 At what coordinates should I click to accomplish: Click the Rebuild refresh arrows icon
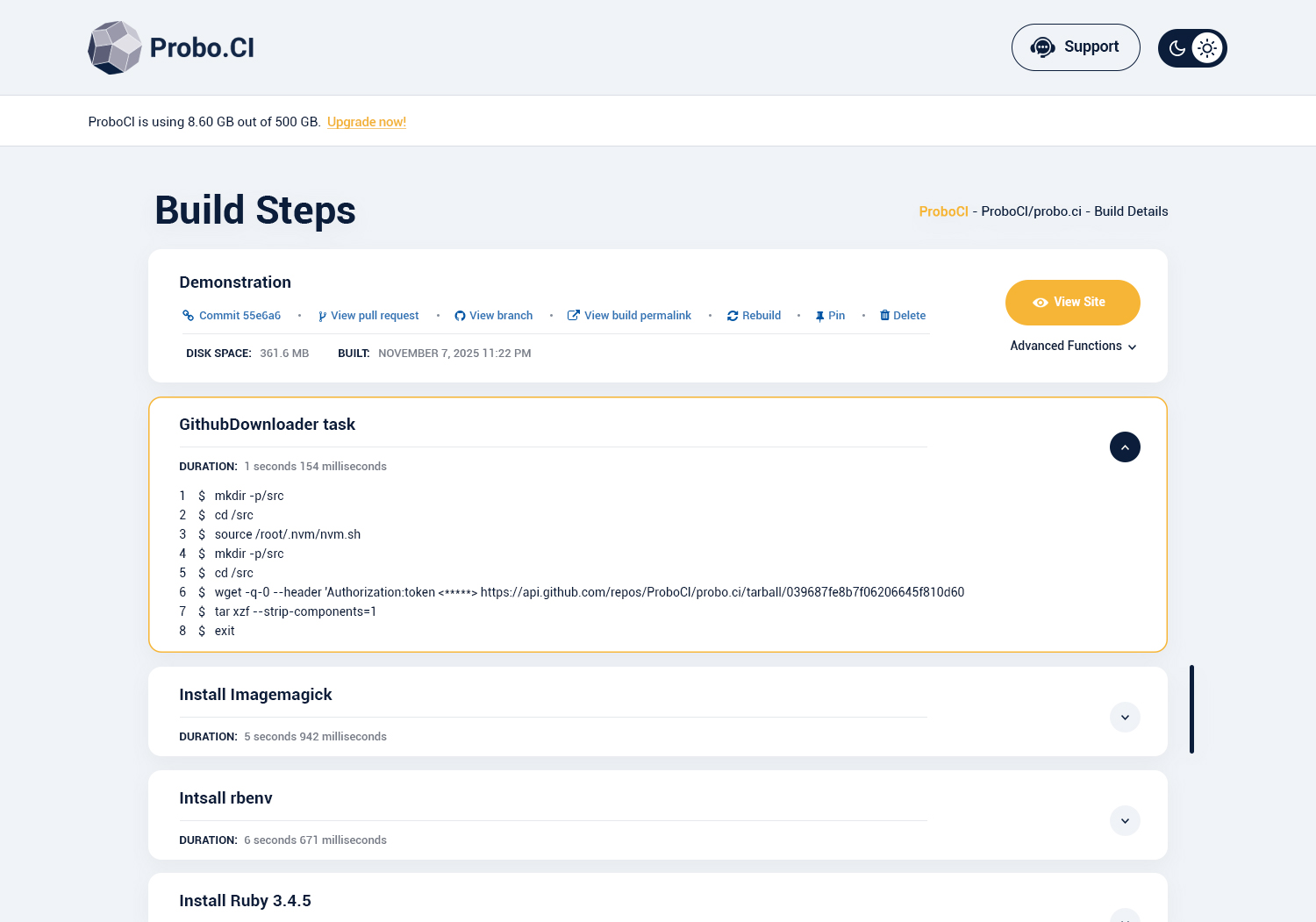click(x=733, y=316)
